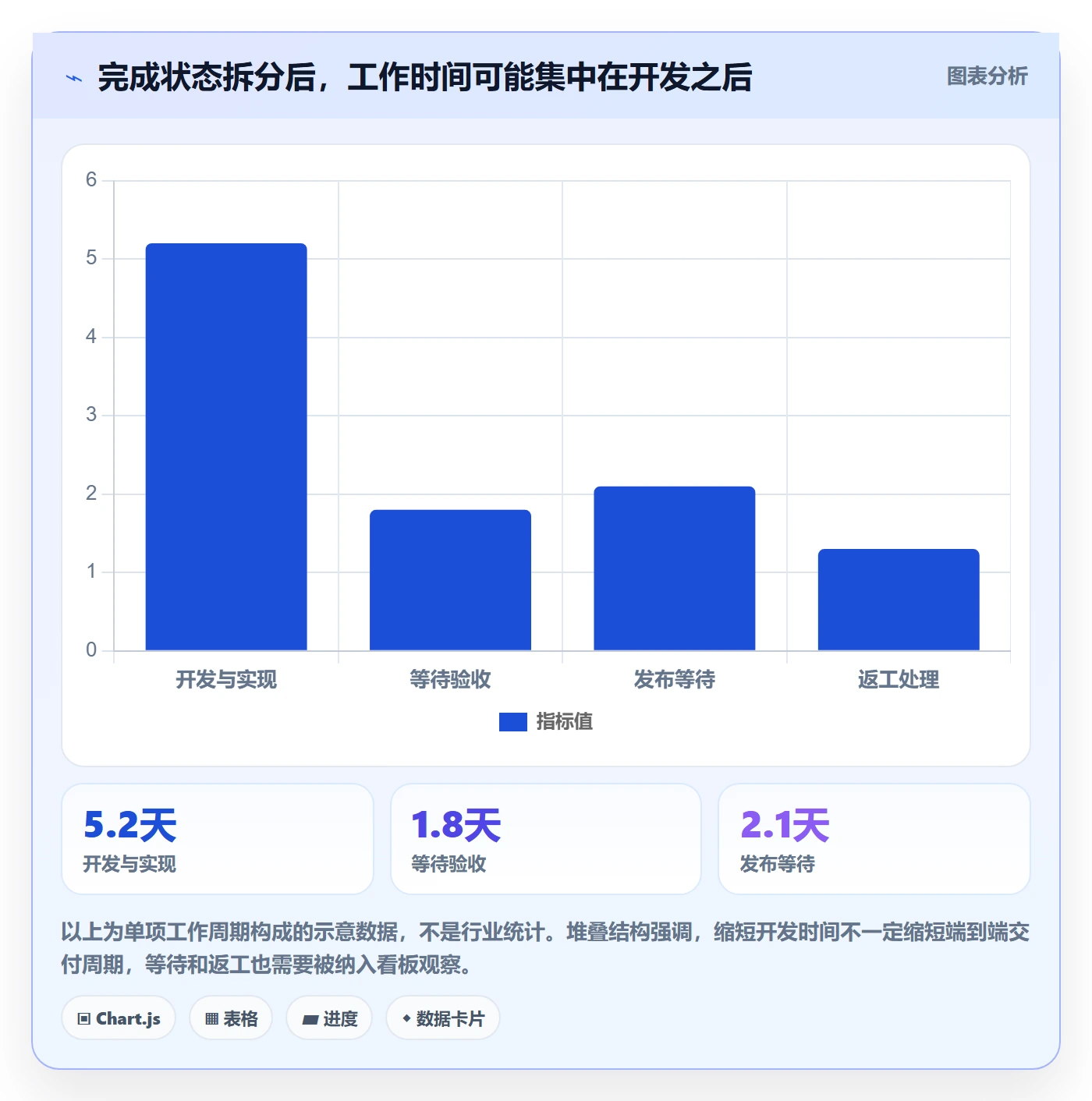The height and width of the screenshot is (1101, 1092).
Task: Click the 表格 tag chip
Action: (231, 1018)
